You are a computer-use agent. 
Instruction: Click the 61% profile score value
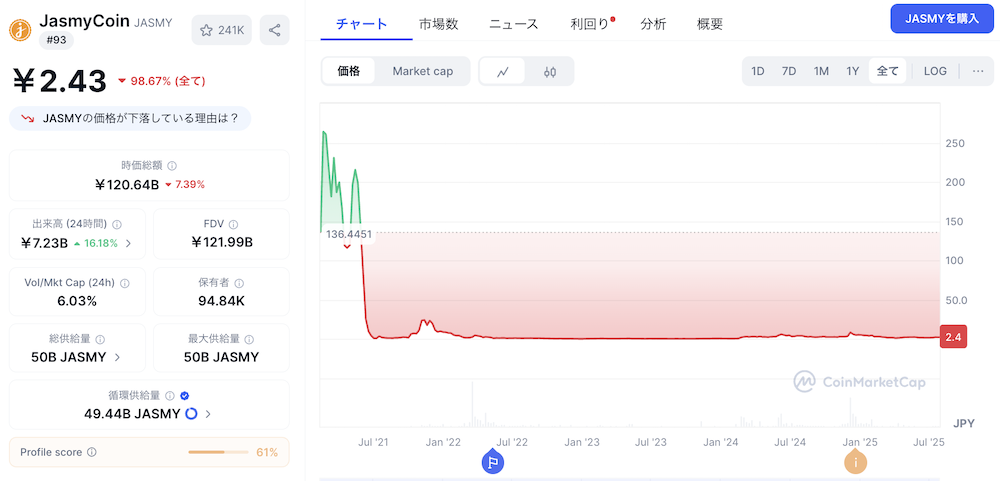click(x=267, y=452)
